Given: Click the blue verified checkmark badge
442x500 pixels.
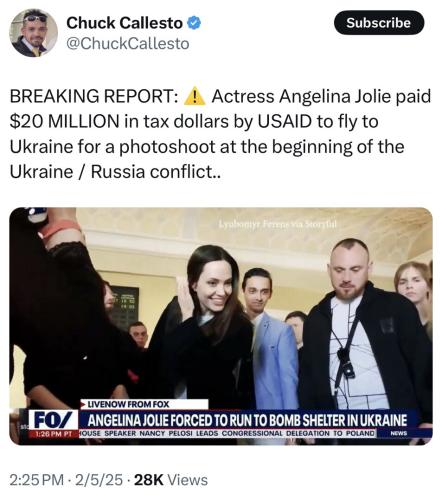Looking at the screenshot, I should [x=194, y=23].
